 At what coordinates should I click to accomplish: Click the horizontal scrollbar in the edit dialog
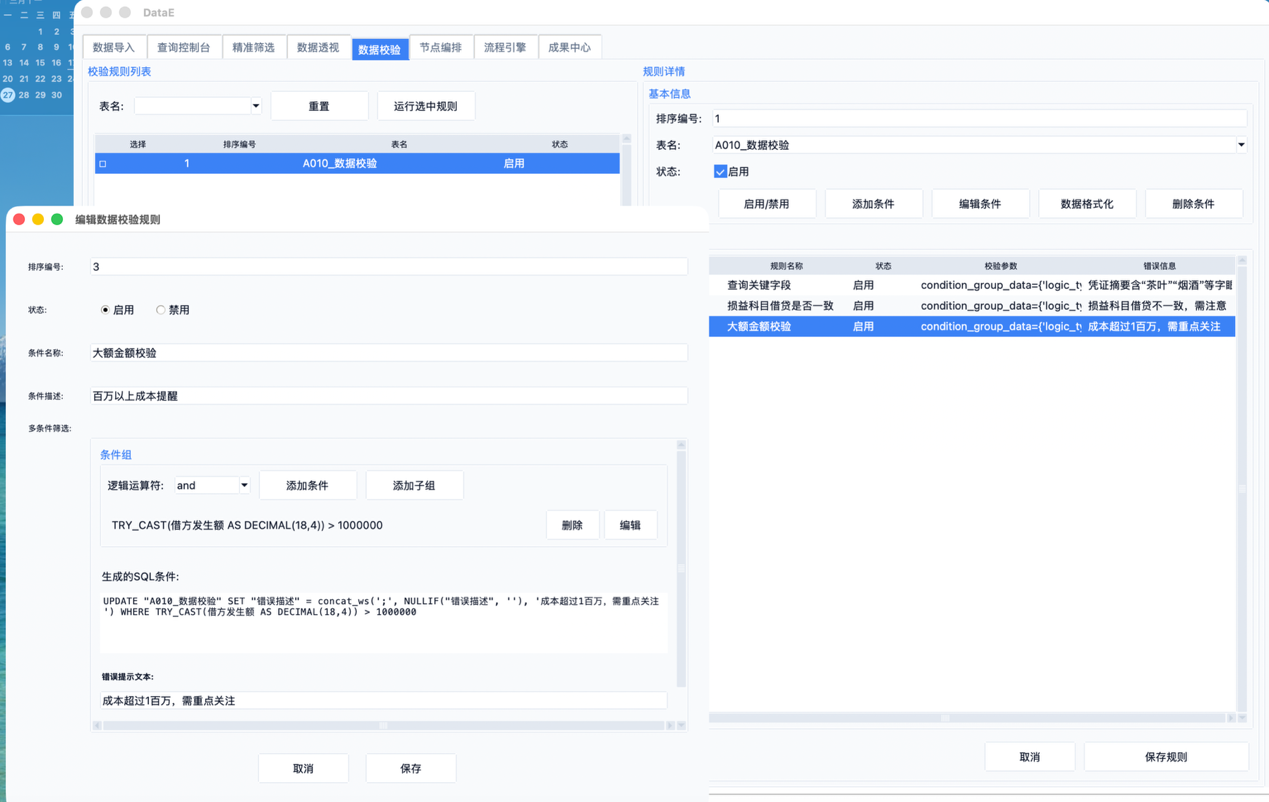click(383, 725)
